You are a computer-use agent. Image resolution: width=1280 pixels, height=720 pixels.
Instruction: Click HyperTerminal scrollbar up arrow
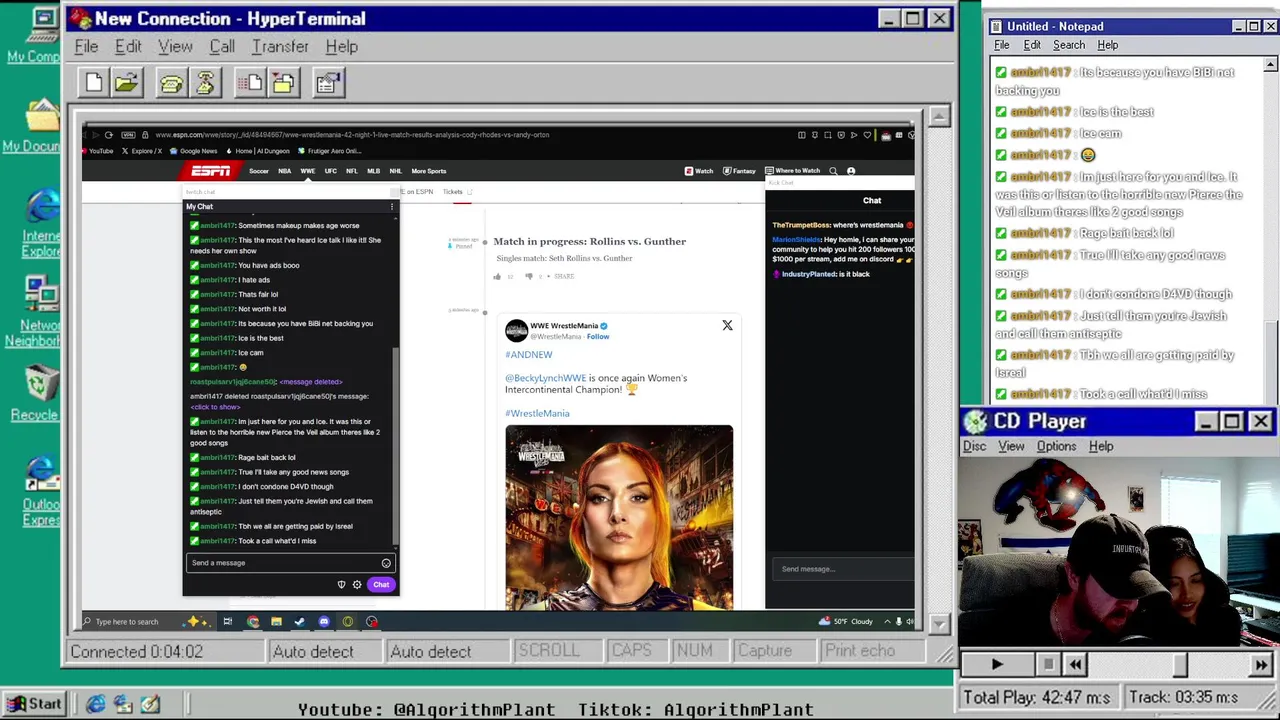pyautogui.click(x=938, y=117)
